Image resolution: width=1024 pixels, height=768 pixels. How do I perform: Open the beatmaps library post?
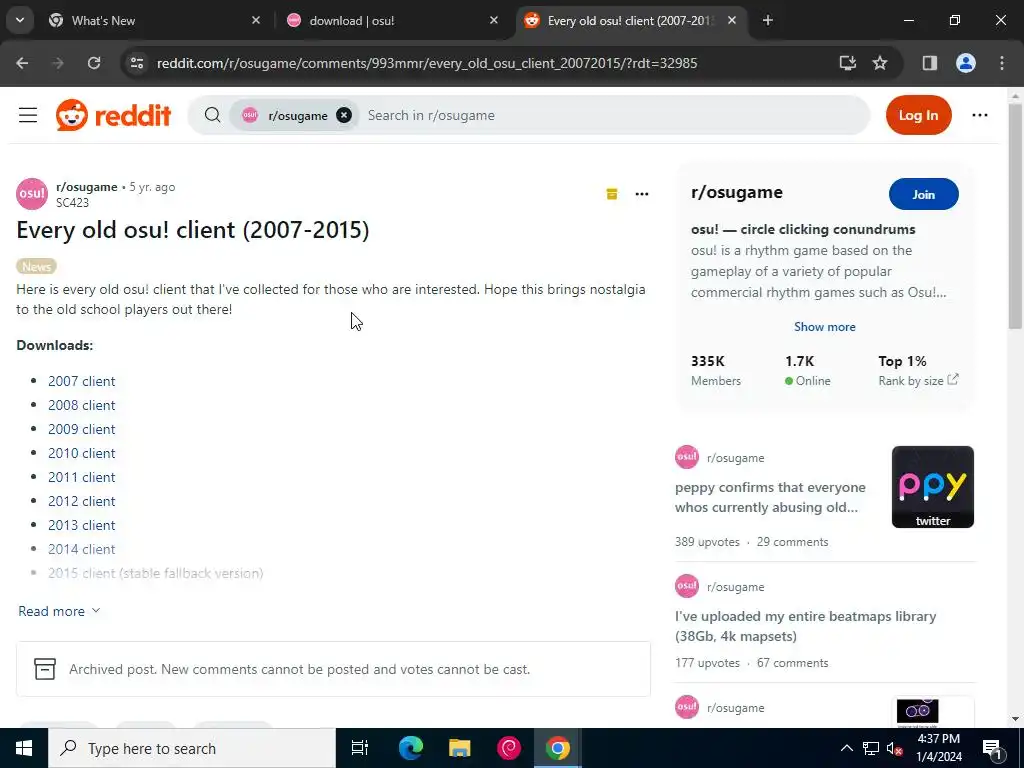806,626
